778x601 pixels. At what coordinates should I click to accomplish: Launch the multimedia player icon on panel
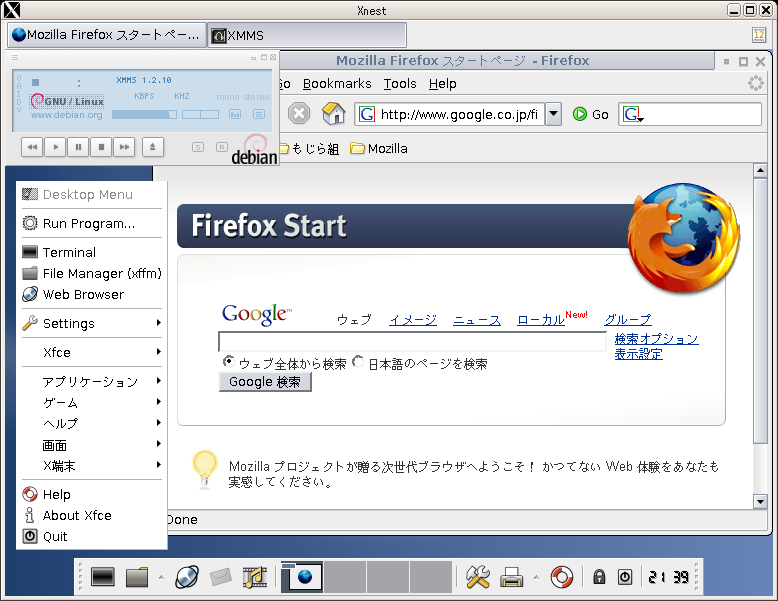pos(254,577)
